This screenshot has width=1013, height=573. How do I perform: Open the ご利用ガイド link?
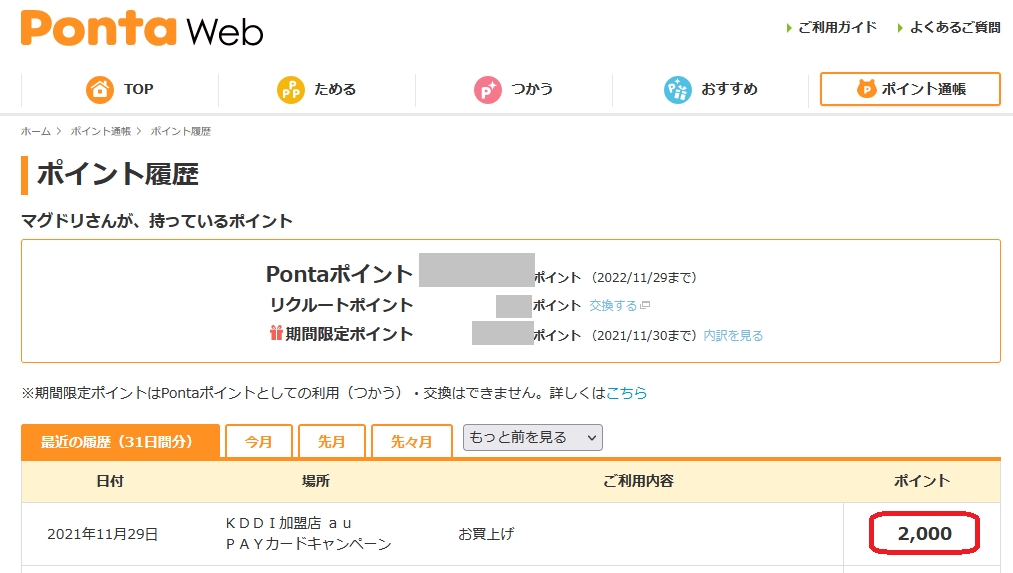[837, 27]
